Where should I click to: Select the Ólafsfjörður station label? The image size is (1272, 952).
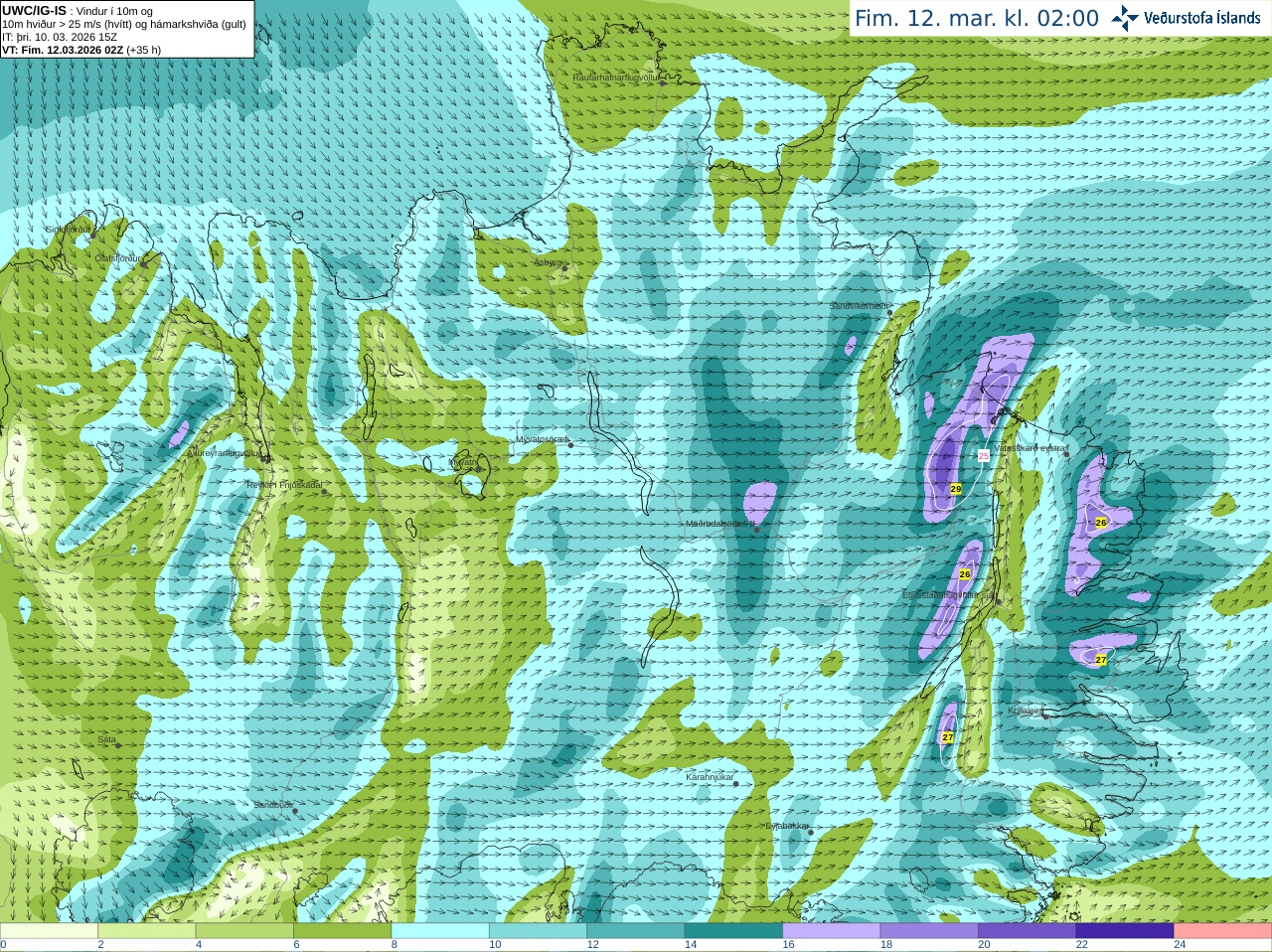tap(117, 257)
